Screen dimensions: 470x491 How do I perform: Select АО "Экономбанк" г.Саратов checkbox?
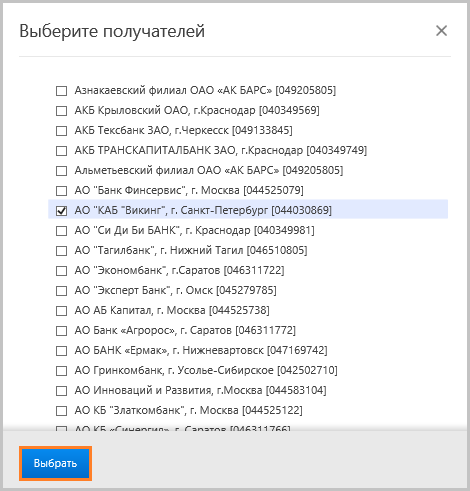(x=61, y=271)
